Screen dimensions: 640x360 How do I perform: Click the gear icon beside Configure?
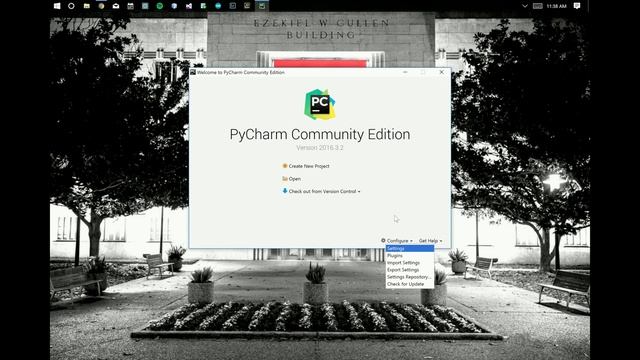click(x=383, y=240)
